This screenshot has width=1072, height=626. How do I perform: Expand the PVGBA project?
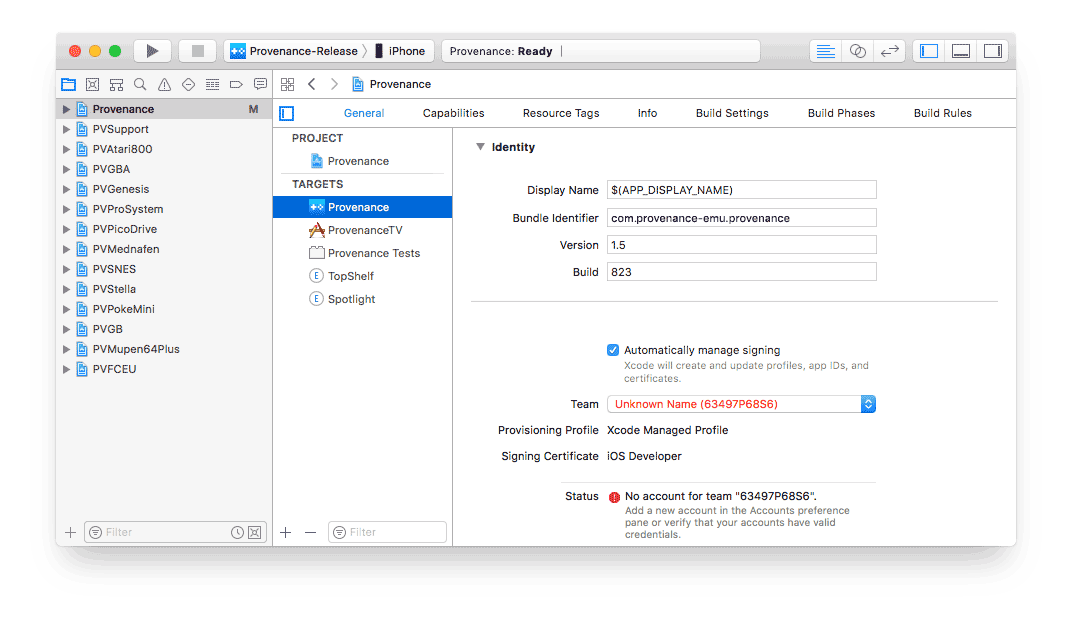(66, 169)
